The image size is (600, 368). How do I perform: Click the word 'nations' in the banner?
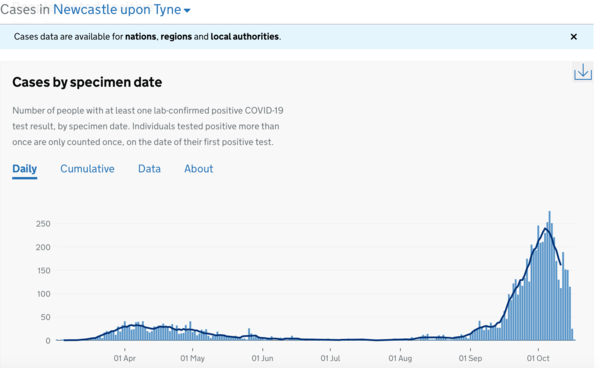click(141, 37)
